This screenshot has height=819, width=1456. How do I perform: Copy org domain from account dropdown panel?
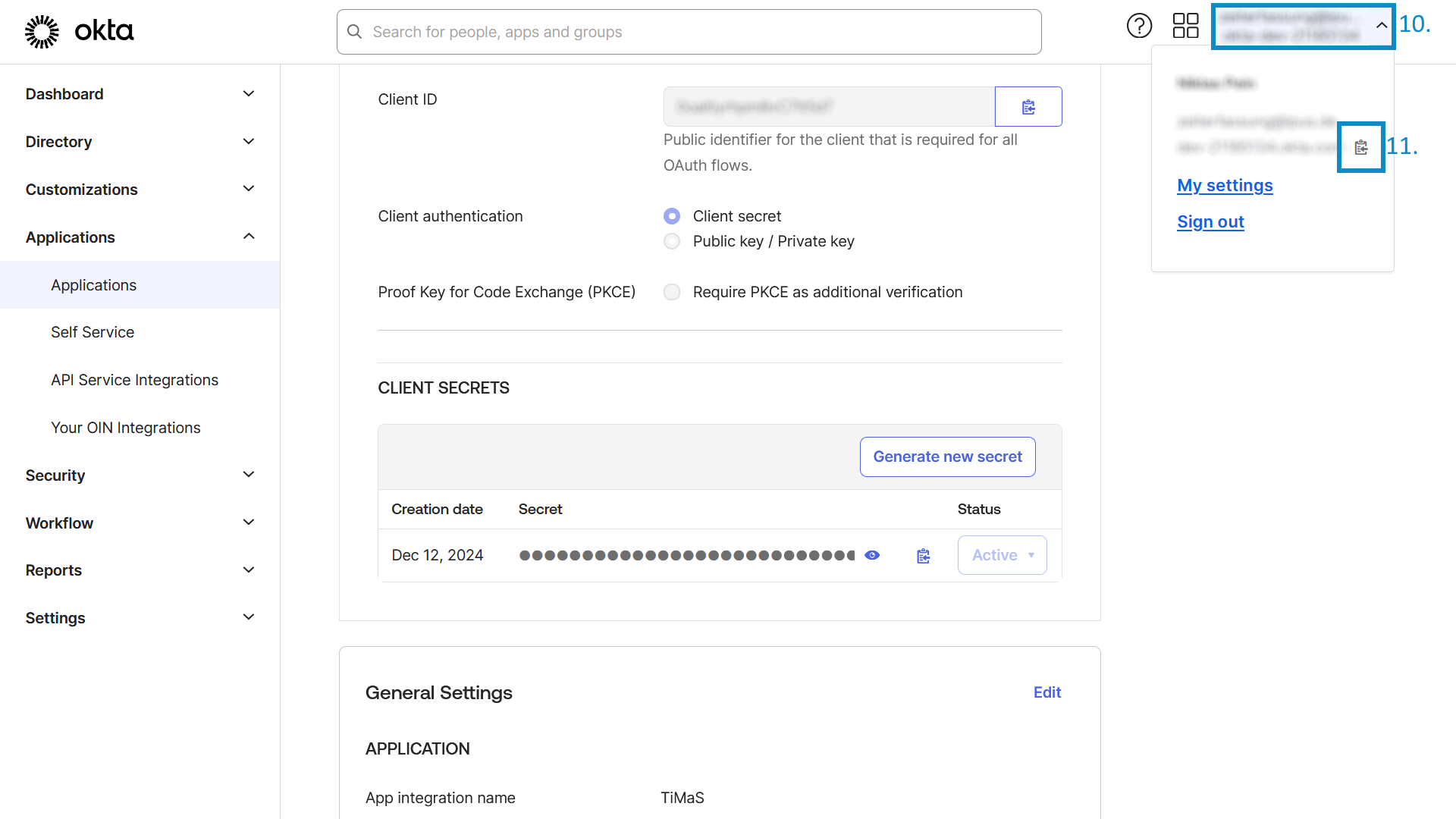(1361, 147)
